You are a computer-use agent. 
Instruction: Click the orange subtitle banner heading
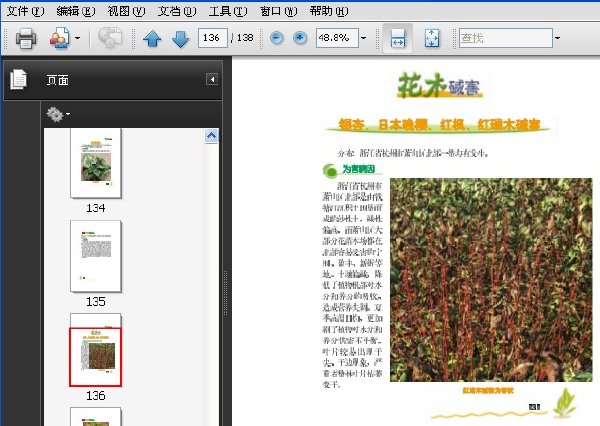[x=439, y=125]
